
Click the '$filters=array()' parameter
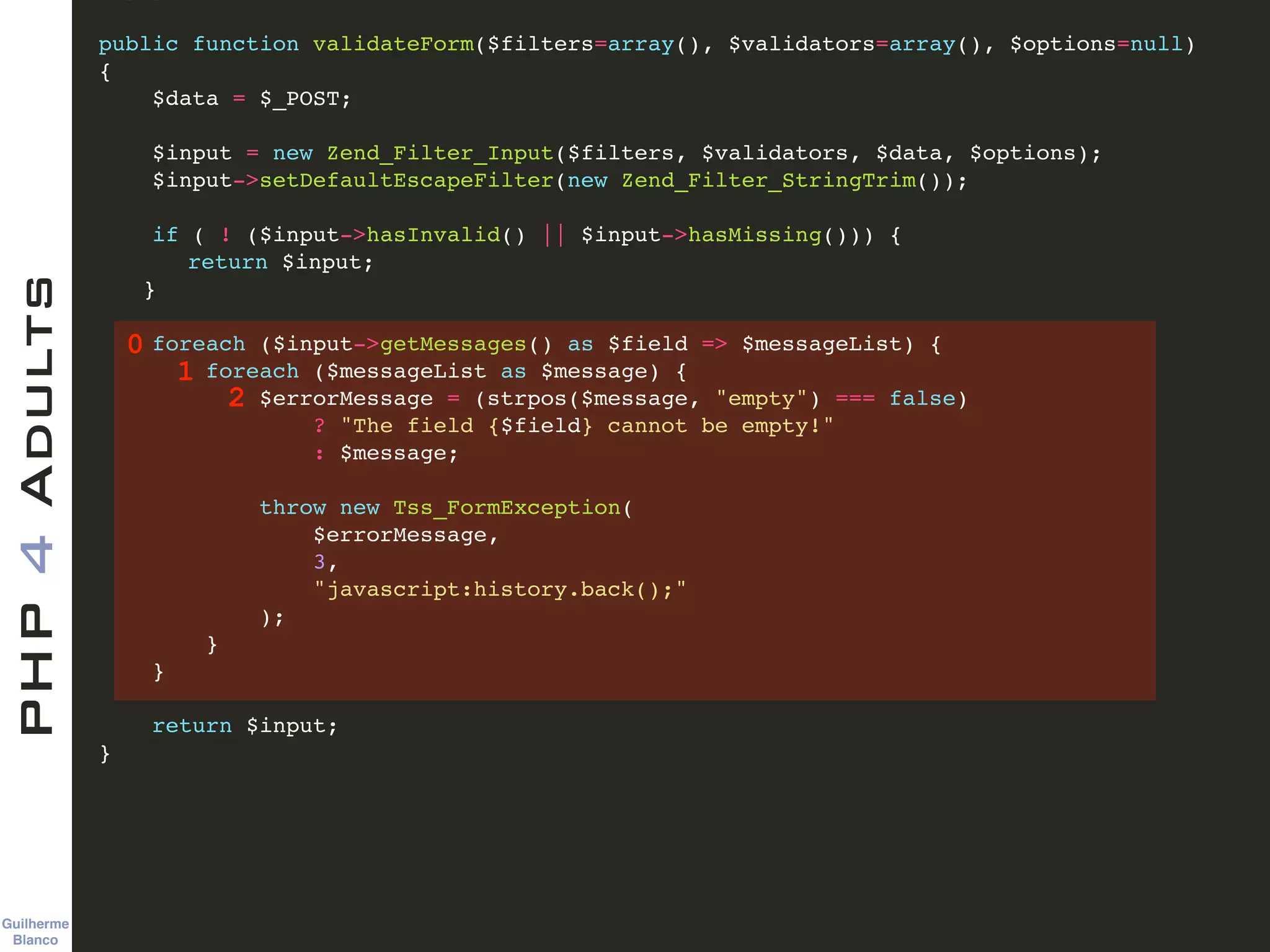[x=593, y=45]
